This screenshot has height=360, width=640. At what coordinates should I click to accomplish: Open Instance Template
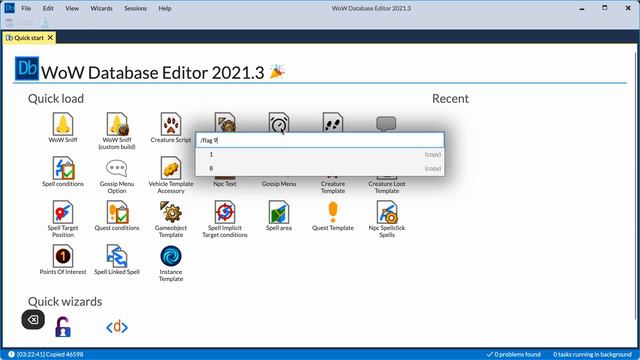click(x=171, y=264)
